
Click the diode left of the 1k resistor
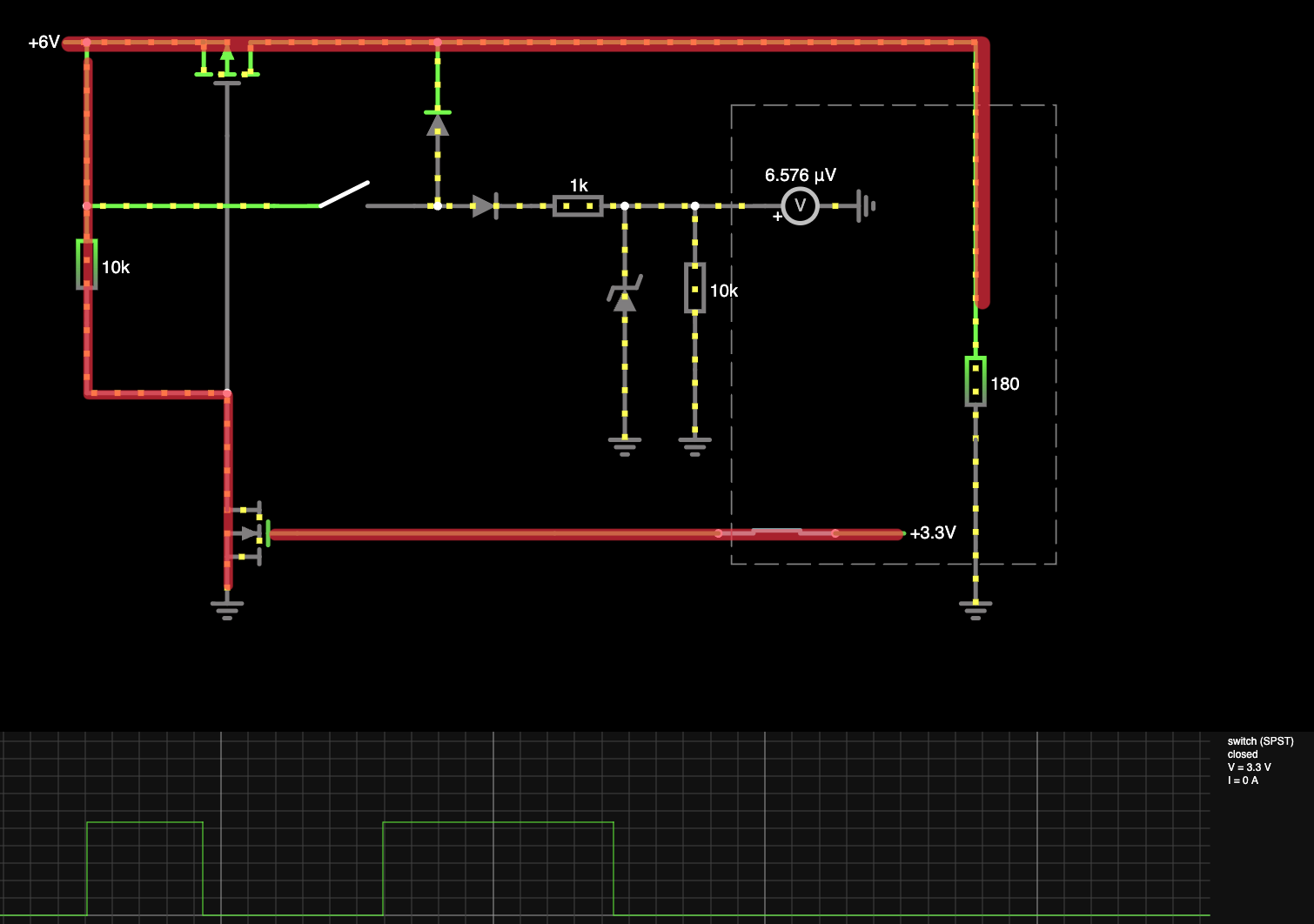[486, 206]
